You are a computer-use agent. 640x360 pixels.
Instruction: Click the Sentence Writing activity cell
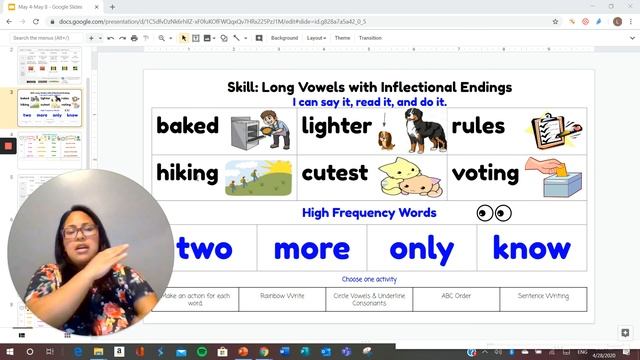pos(543,299)
